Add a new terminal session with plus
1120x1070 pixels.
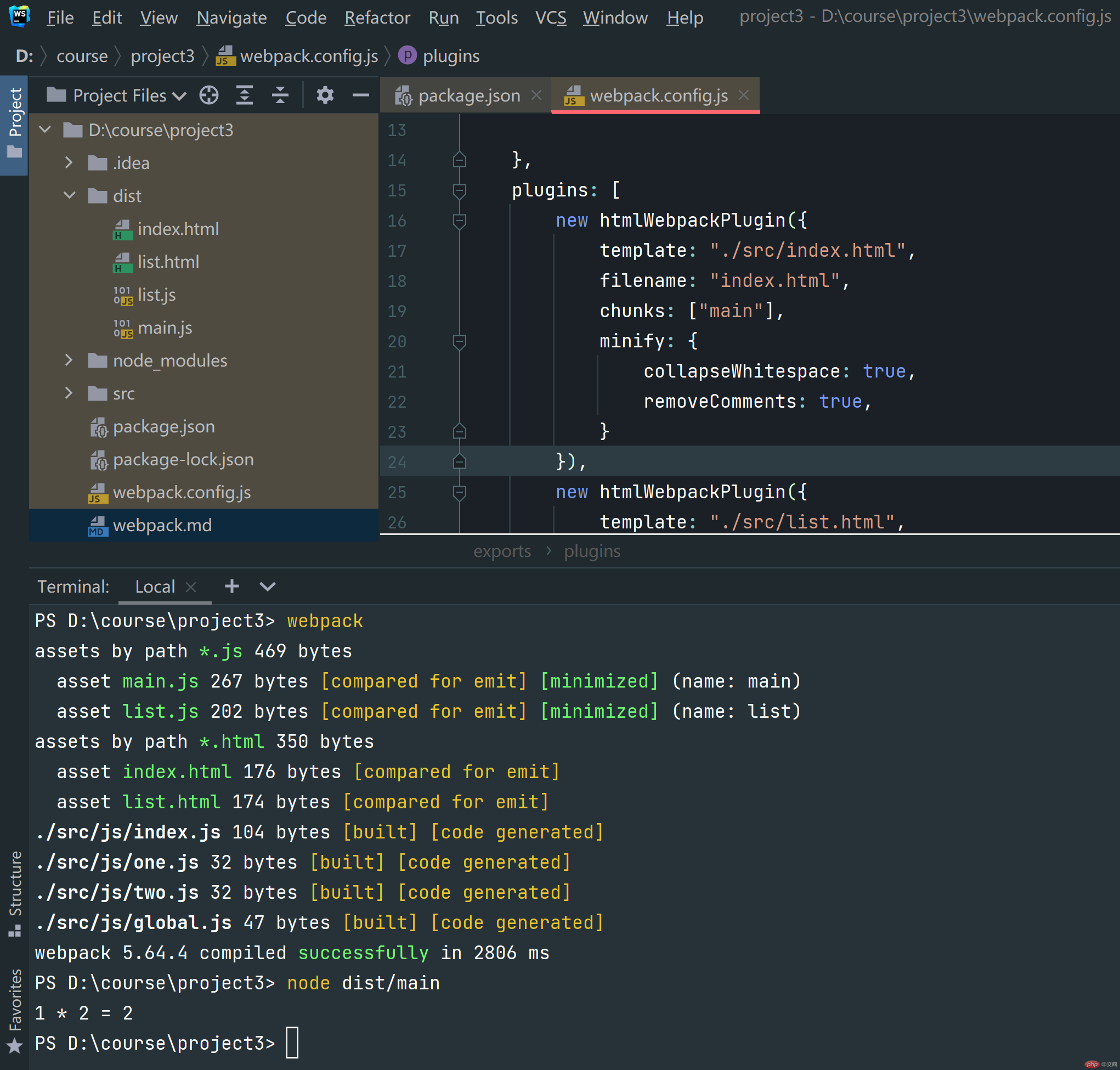coord(232,587)
